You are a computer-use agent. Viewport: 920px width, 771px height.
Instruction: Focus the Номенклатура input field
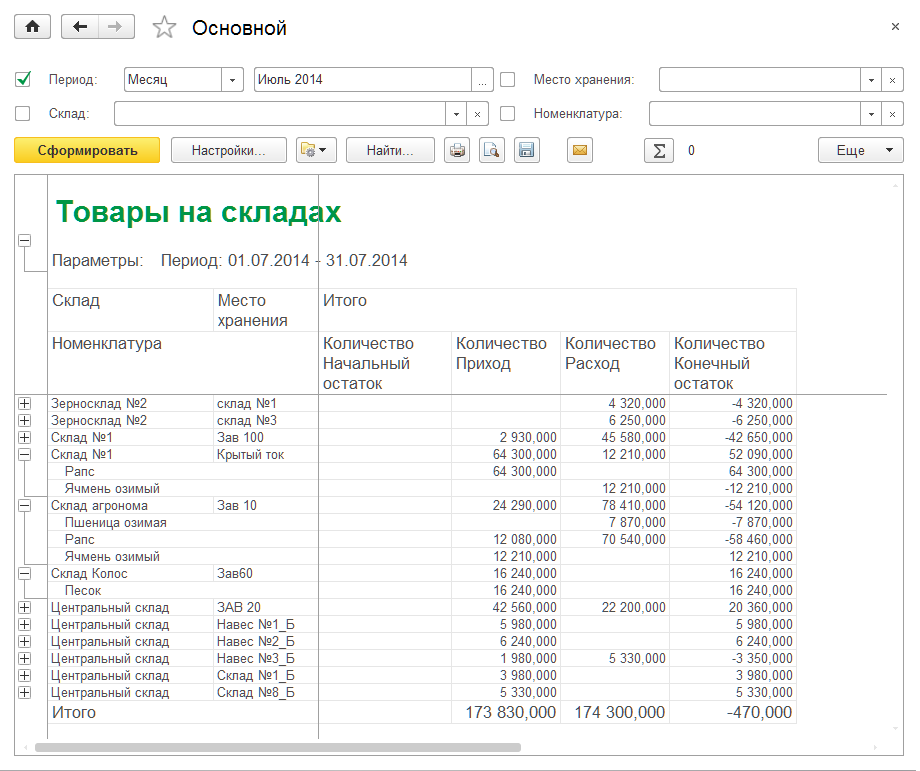(755, 114)
